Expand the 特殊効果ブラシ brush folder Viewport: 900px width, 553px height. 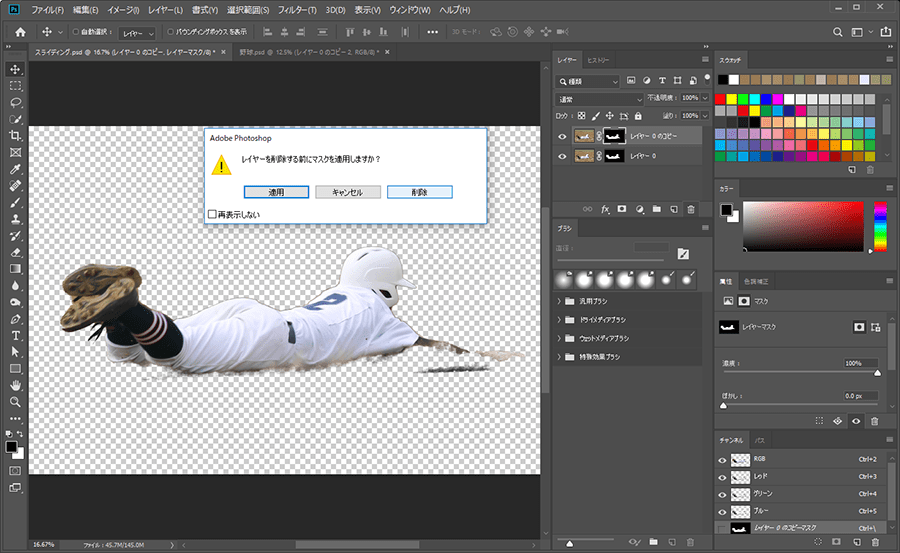559,356
